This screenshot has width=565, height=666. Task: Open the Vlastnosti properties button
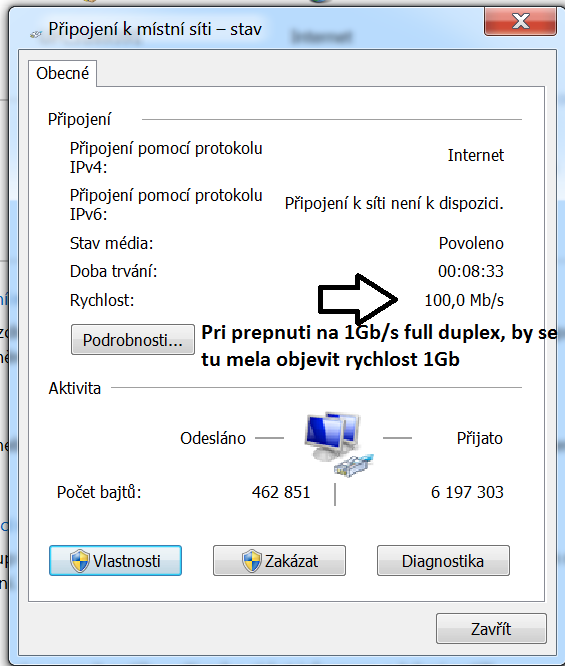point(115,561)
